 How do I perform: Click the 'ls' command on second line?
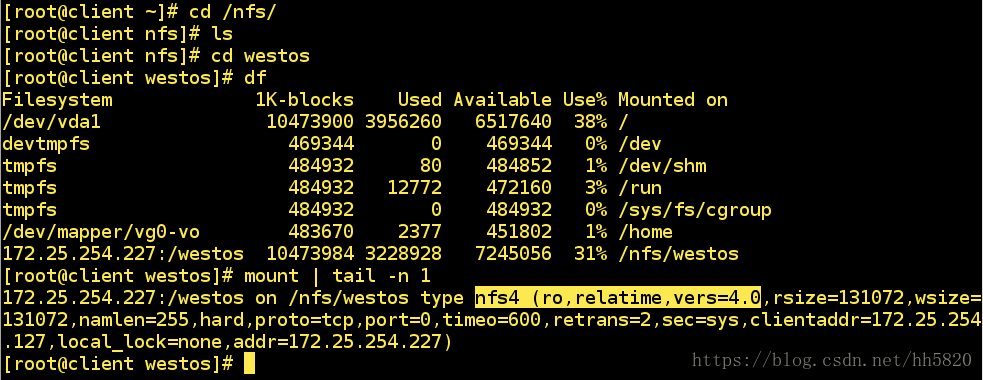[222, 33]
